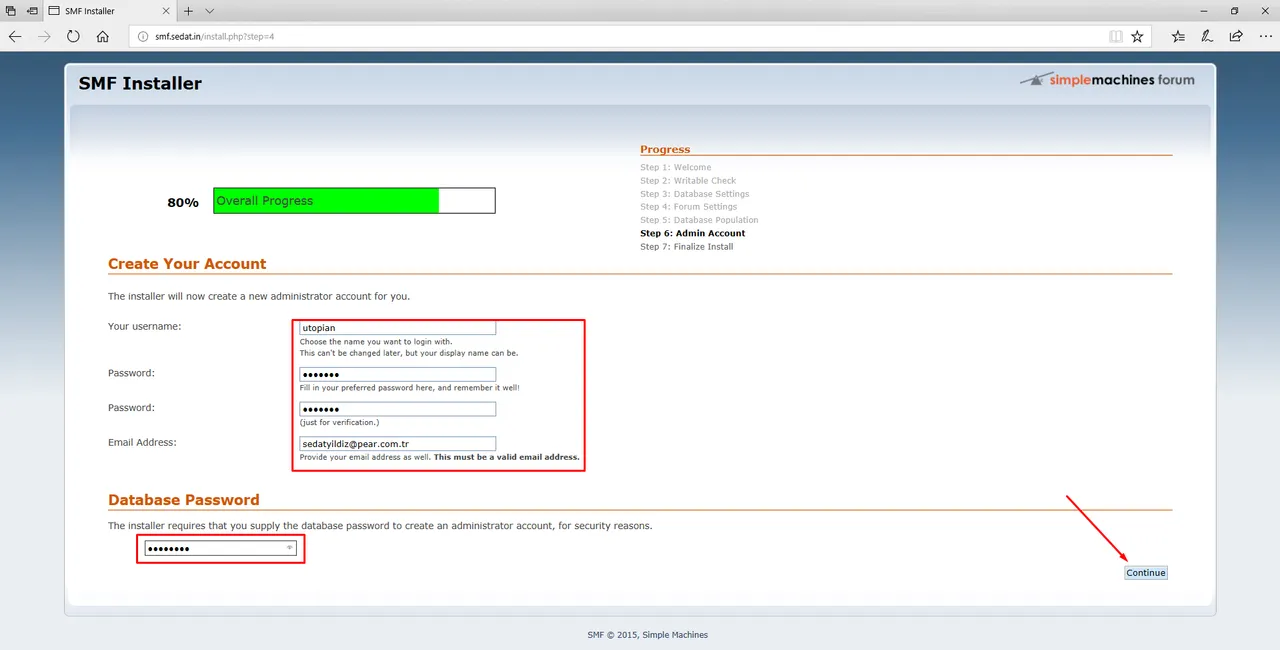The width and height of the screenshot is (1280, 650).
Task: Click the '(just for verification.)' hint
Action: pos(339,422)
